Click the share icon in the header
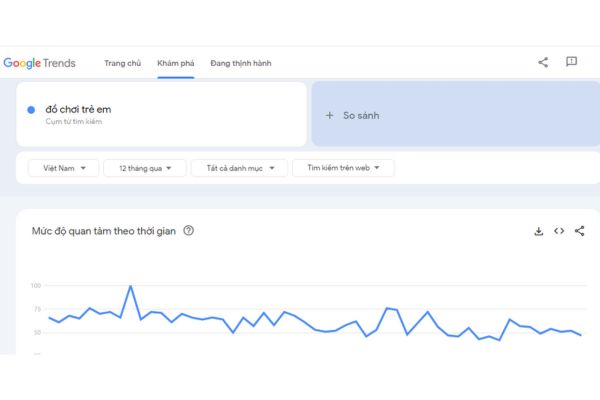The width and height of the screenshot is (600, 400). [x=543, y=62]
